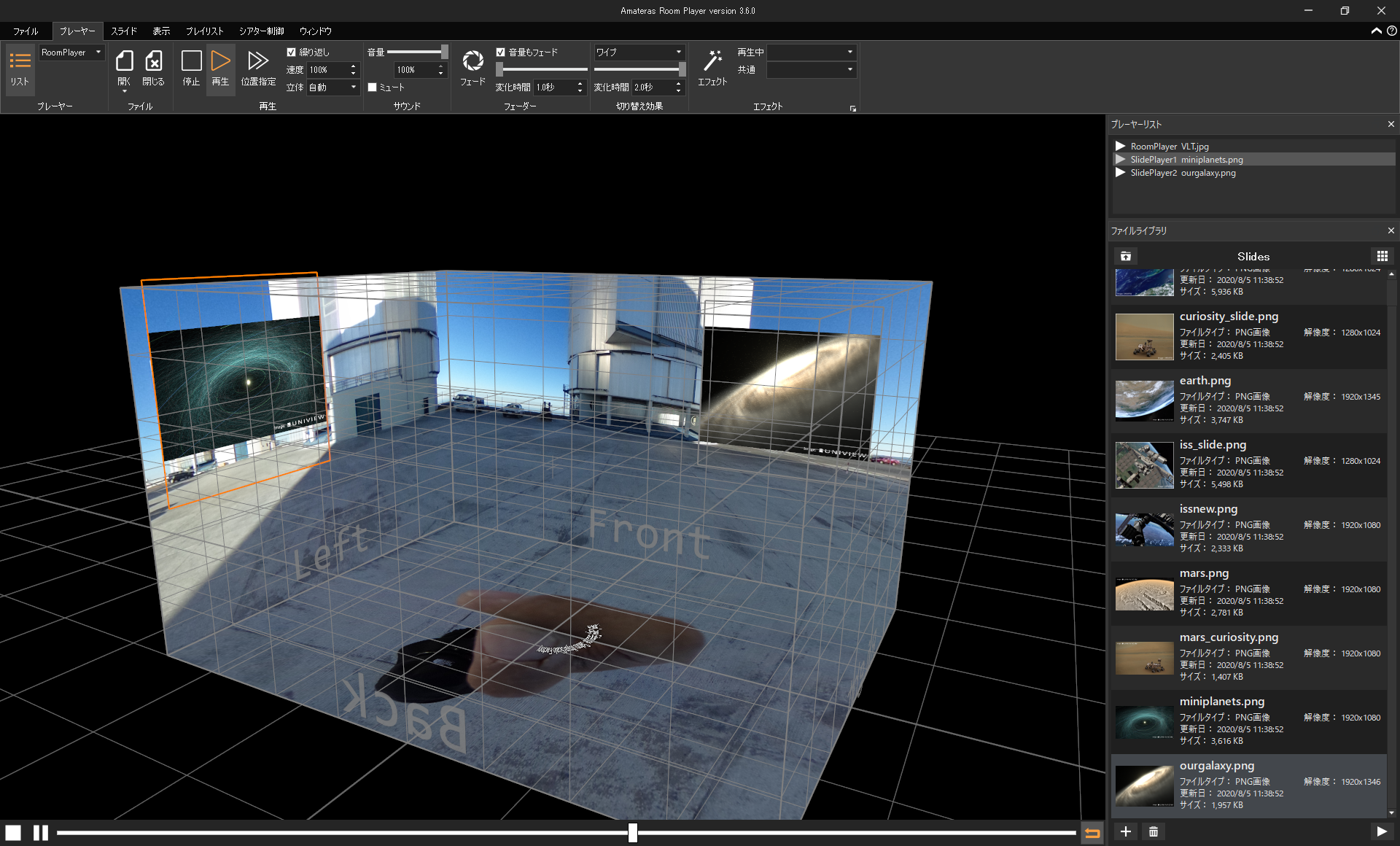
Task: Select ourgalaxy.png library item
Action: pyautogui.click(x=1248, y=785)
